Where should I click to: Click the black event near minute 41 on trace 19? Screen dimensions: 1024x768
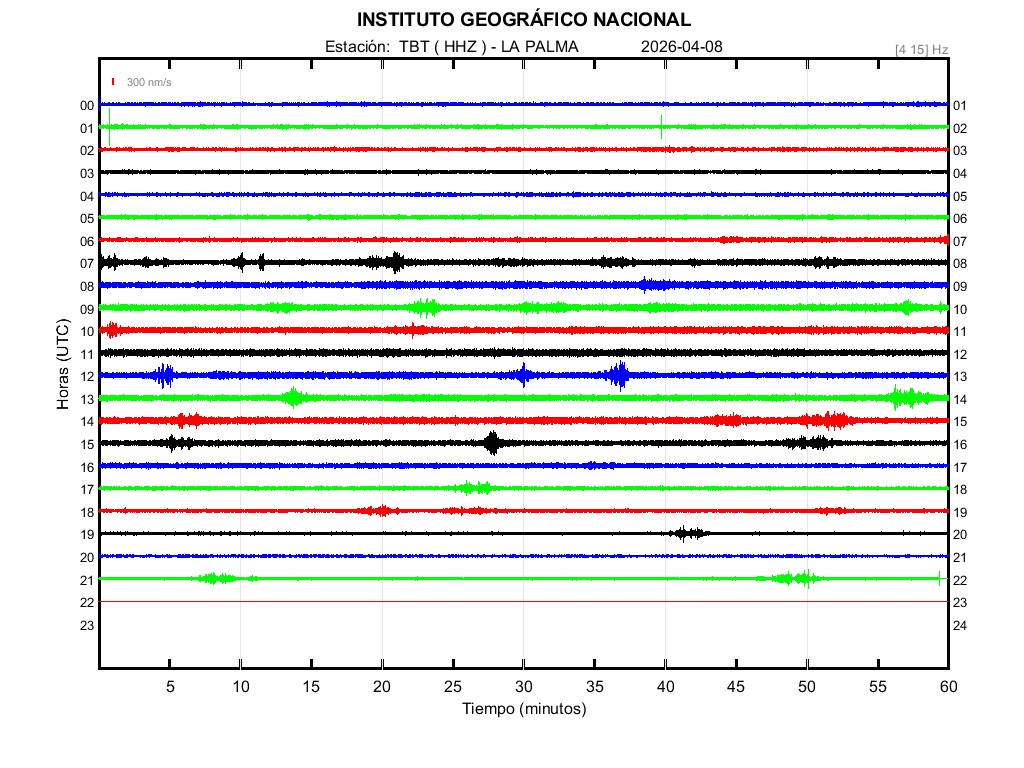point(688,533)
